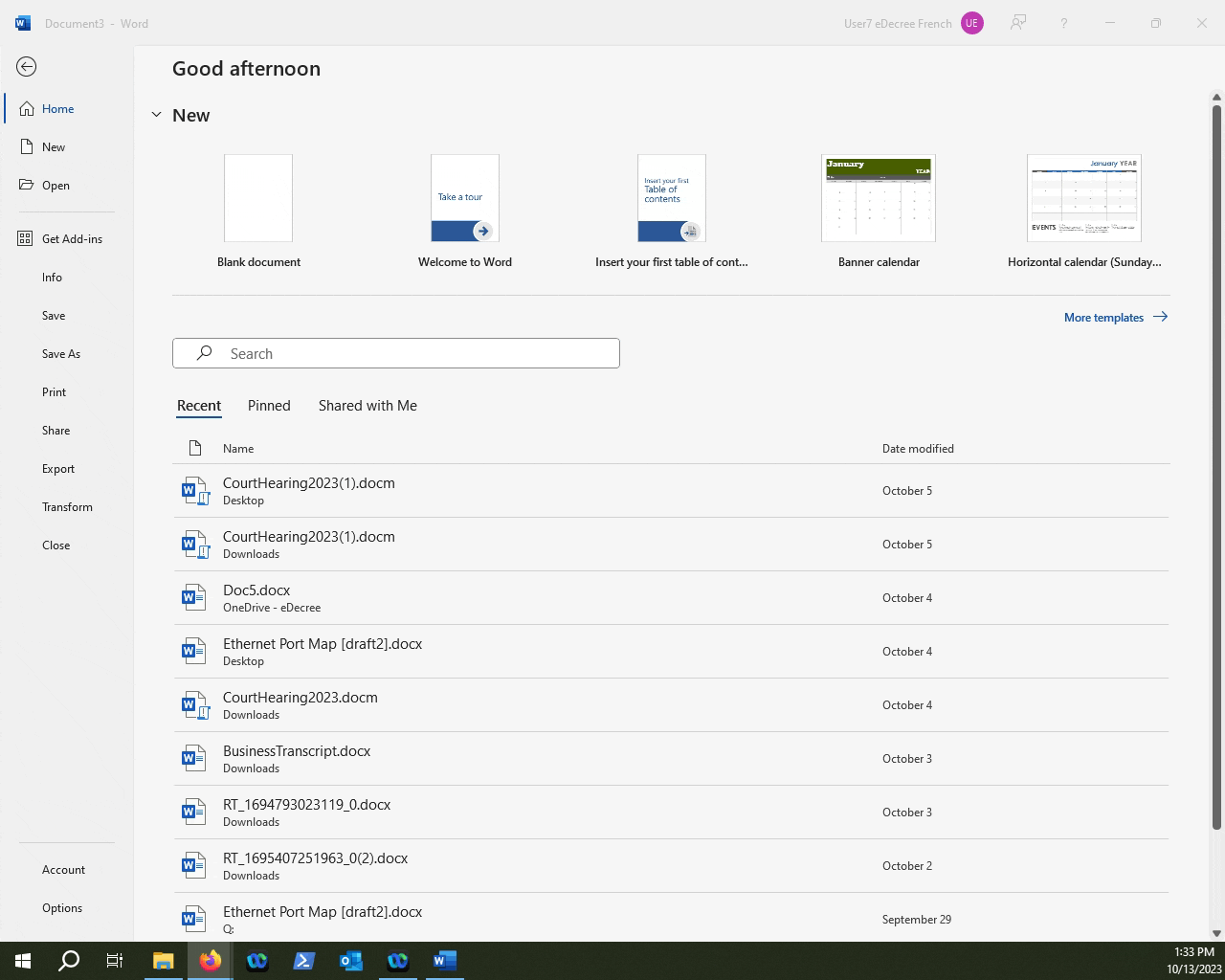Create a Blank document
The height and width of the screenshot is (980, 1225).
click(258, 199)
